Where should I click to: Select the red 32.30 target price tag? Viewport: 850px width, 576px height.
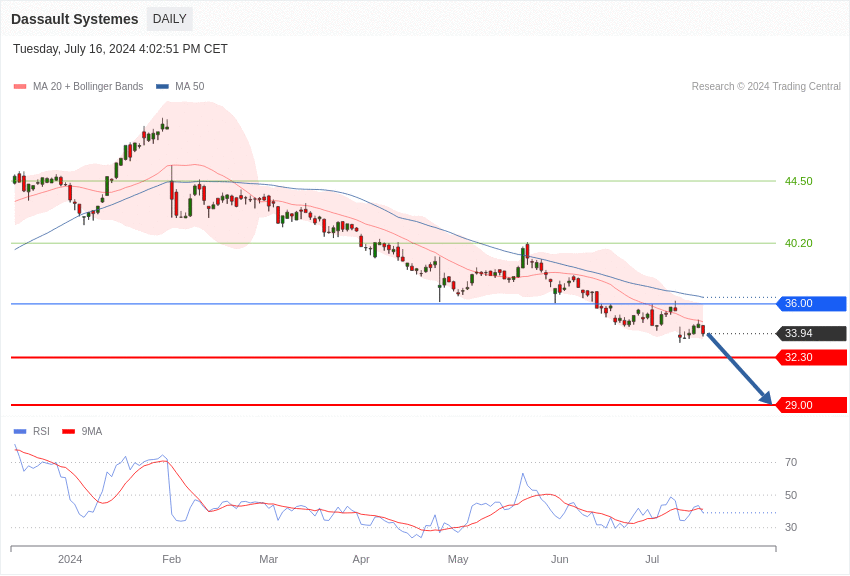(811, 358)
